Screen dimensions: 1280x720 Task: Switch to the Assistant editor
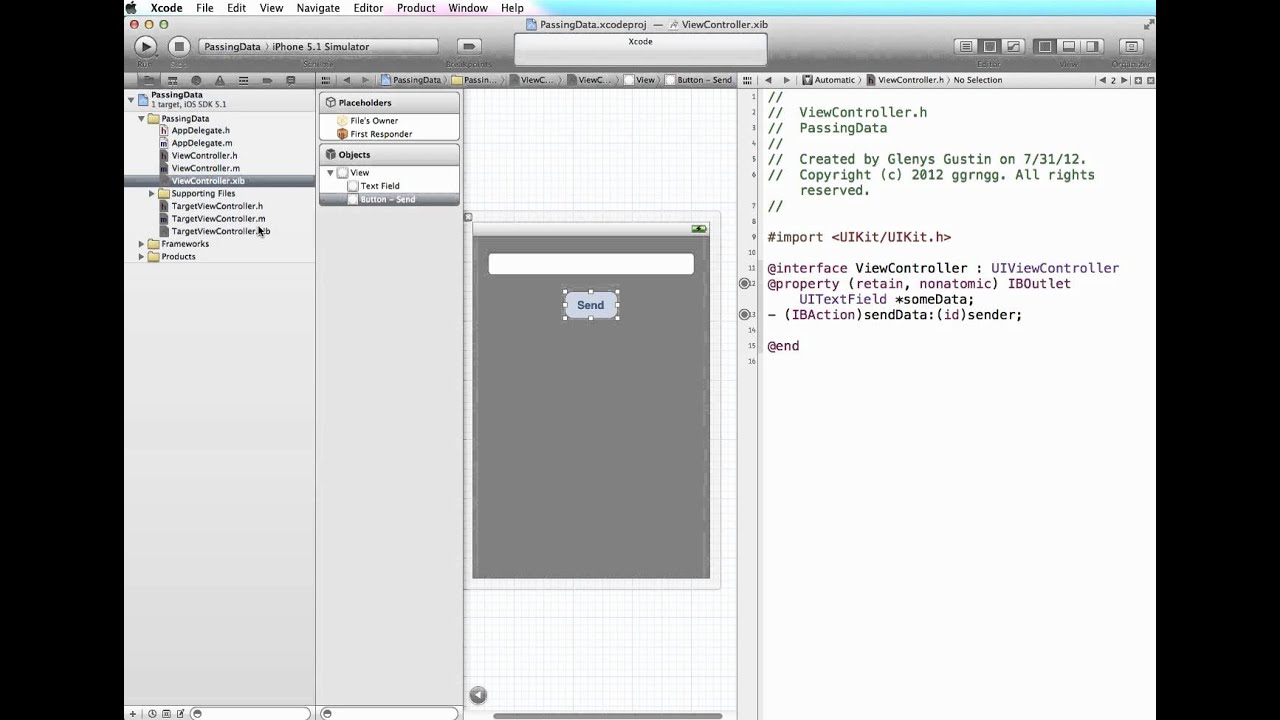990,46
